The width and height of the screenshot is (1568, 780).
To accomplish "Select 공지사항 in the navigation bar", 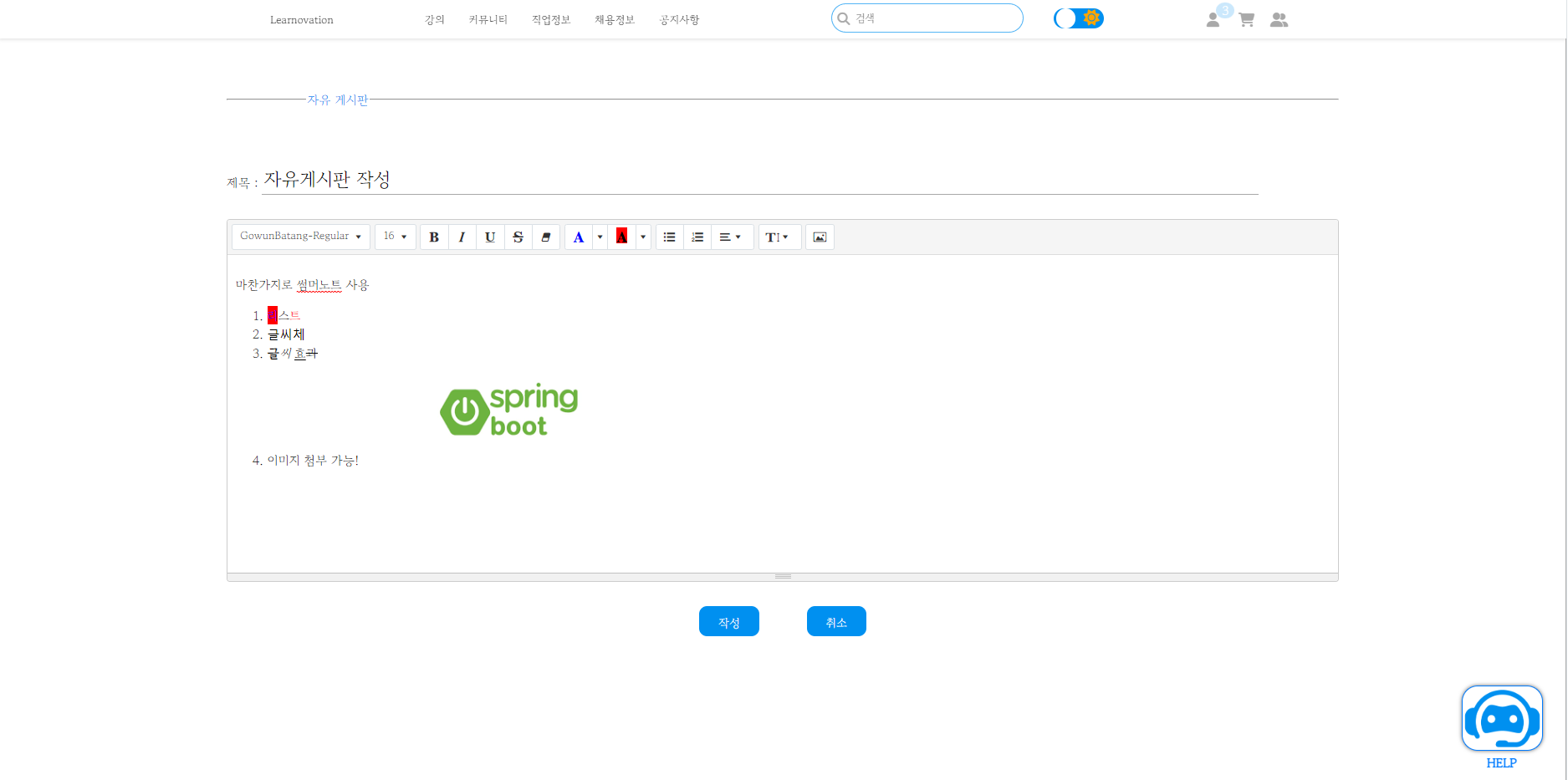I will 679,19.
